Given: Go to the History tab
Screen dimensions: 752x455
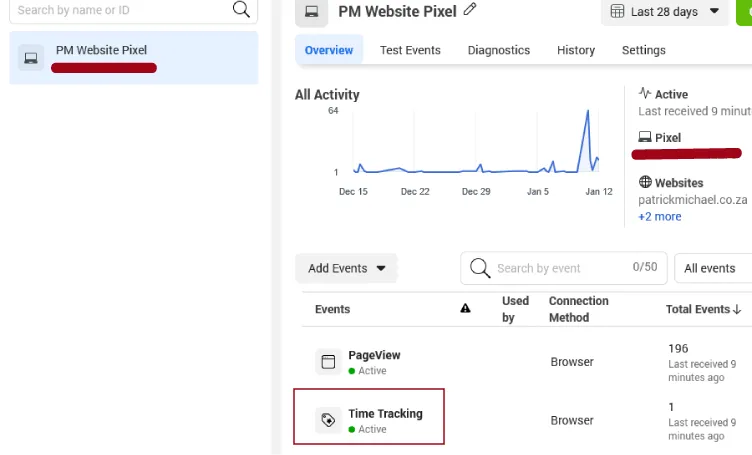Looking at the screenshot, I should [x=575, y=50].
